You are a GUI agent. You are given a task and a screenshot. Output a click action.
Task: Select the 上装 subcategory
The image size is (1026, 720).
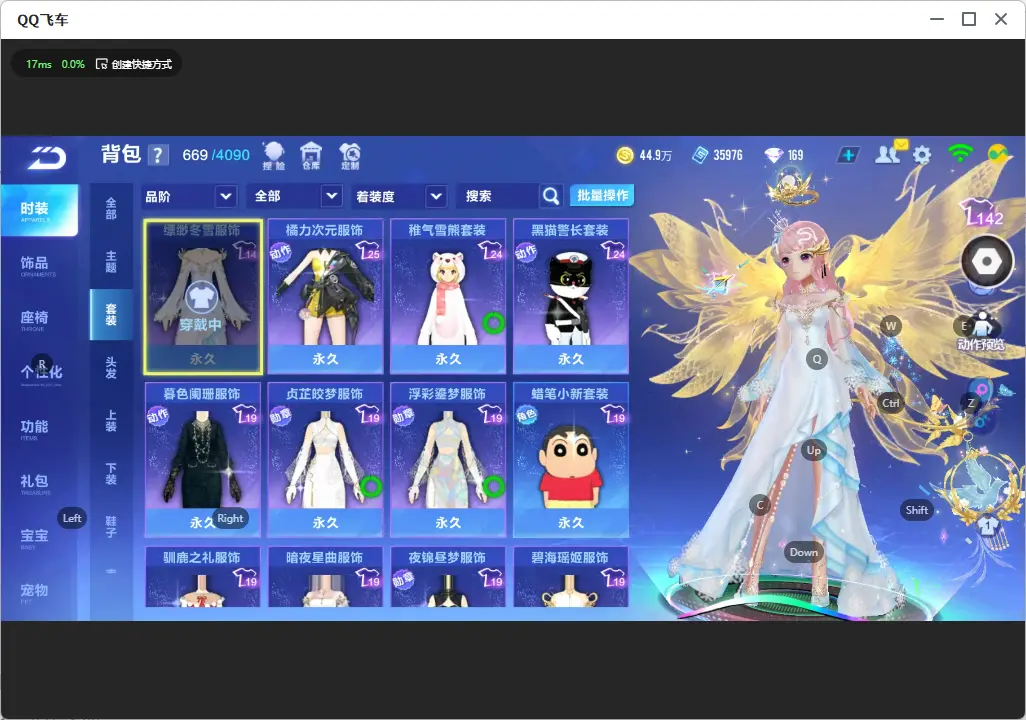click(111, 421)
